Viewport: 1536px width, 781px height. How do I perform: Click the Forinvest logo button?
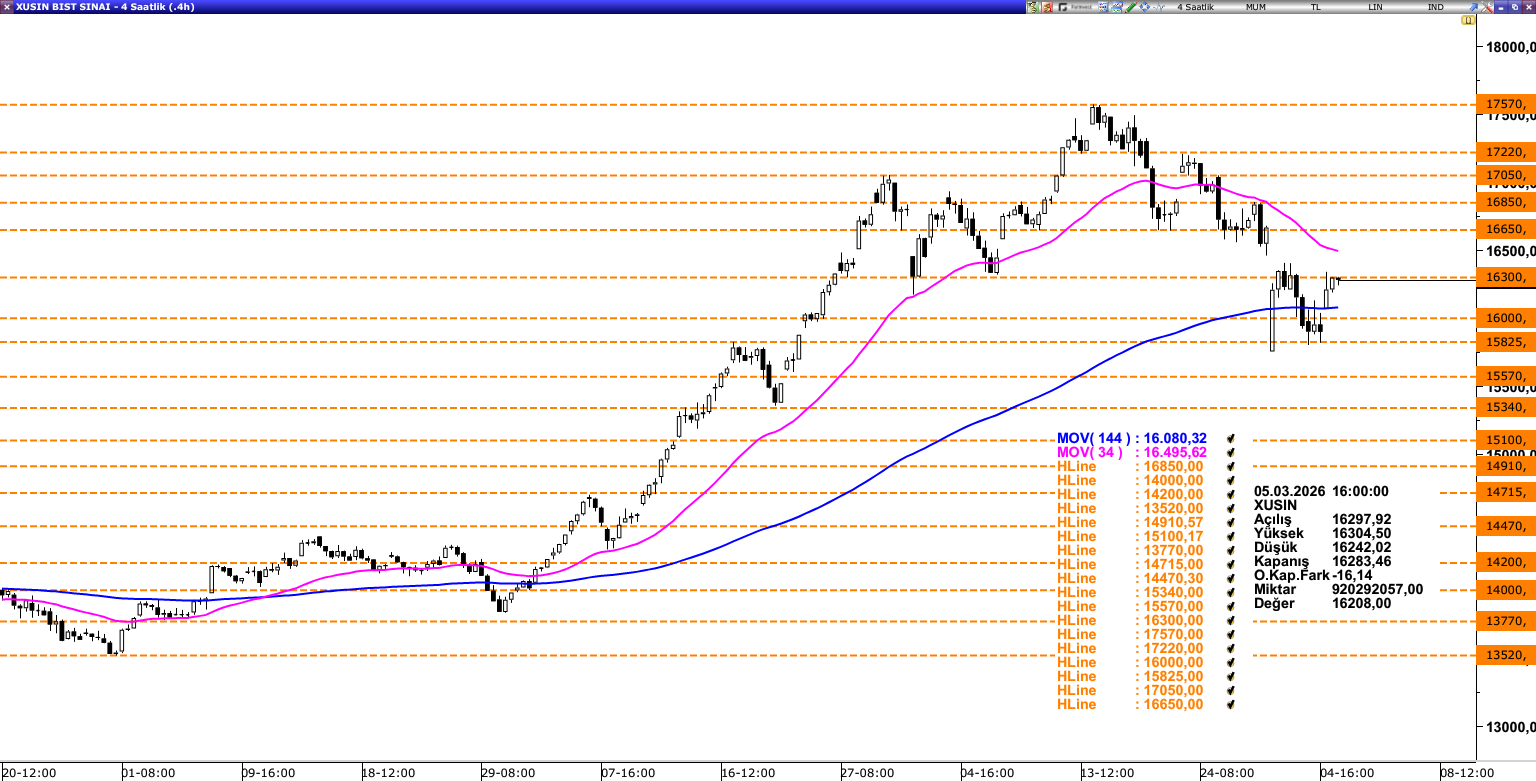coord(1076,7)
